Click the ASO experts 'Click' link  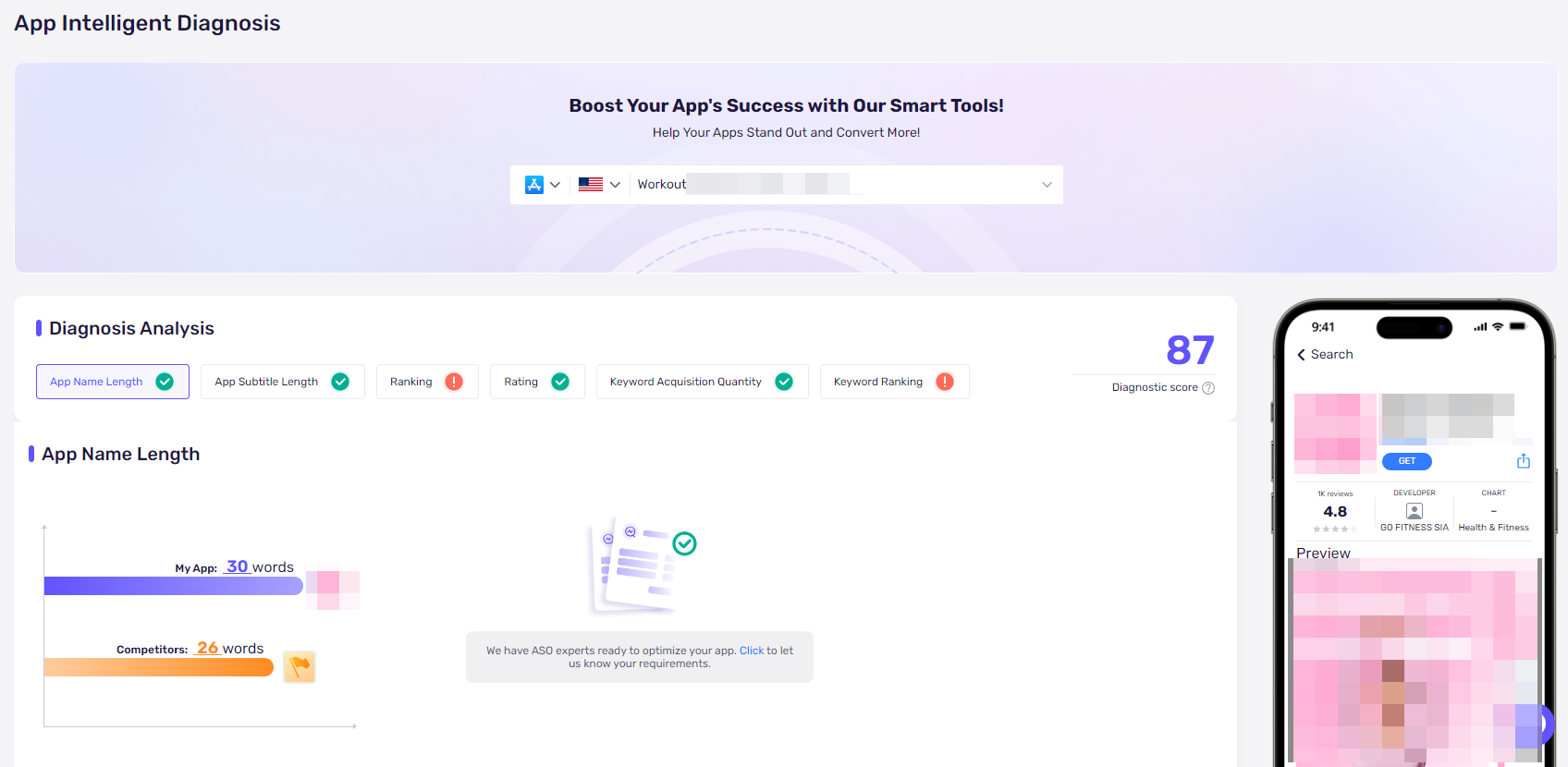752,651
